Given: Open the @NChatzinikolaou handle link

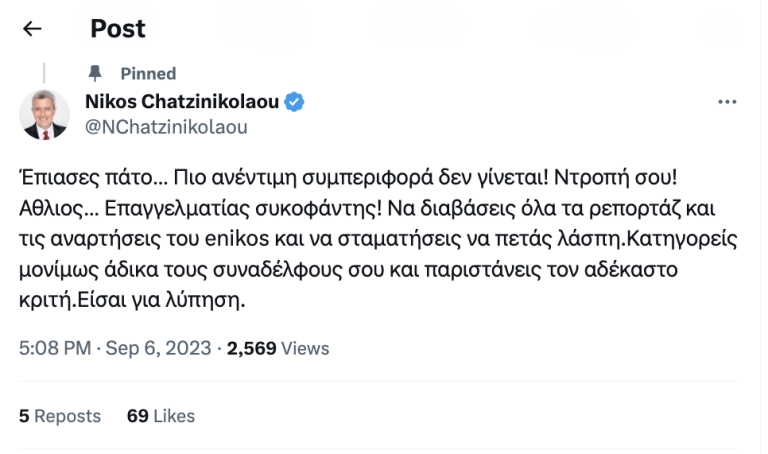Looking at the screenshot, I should click(166, 127).
